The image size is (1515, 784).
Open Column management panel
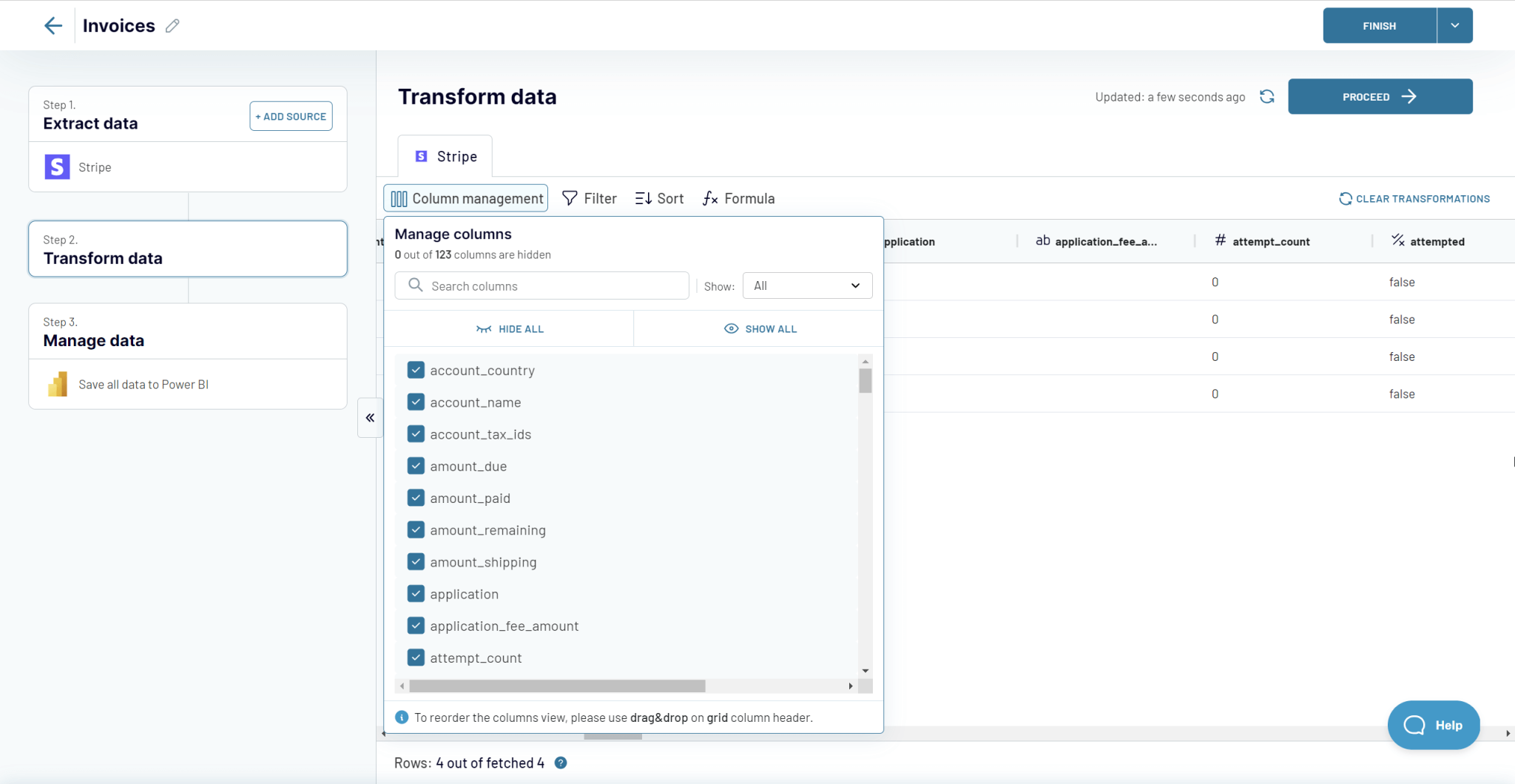pos(465,198)
